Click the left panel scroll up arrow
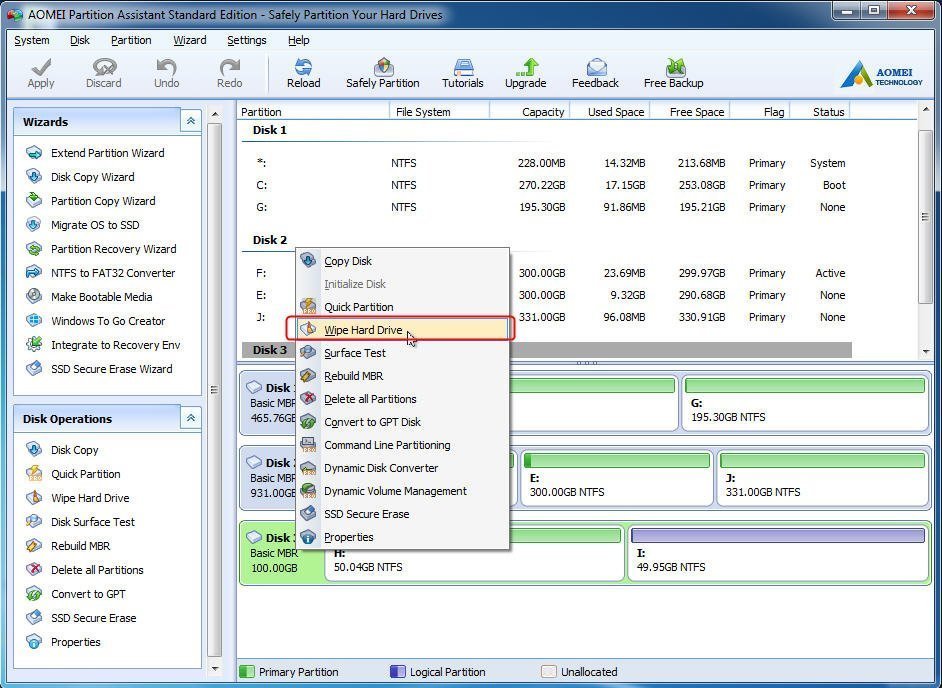Viewport: 942px width, 688px height. point(215,114)
